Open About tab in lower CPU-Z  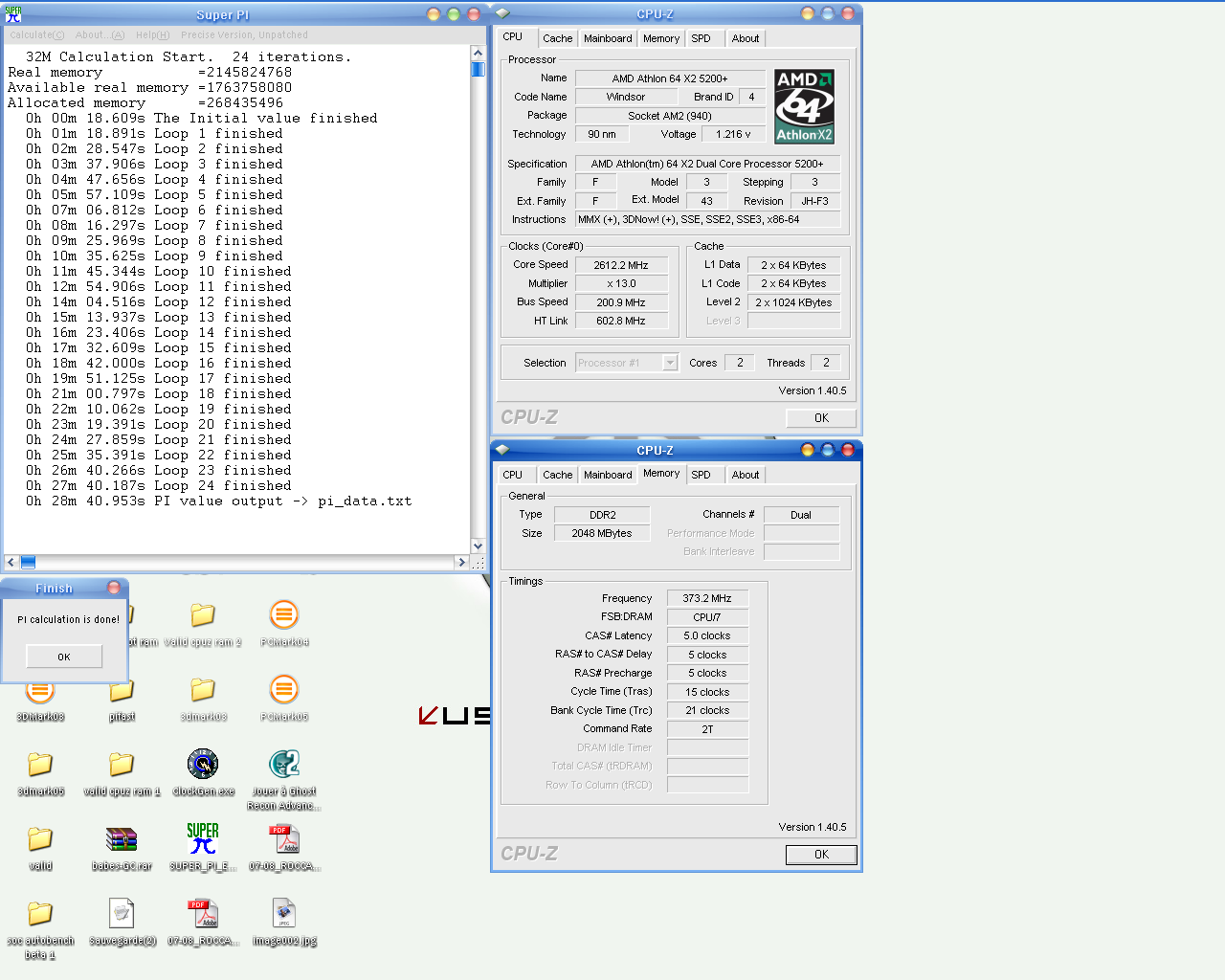pyautogui.click(x=746, y=475)
